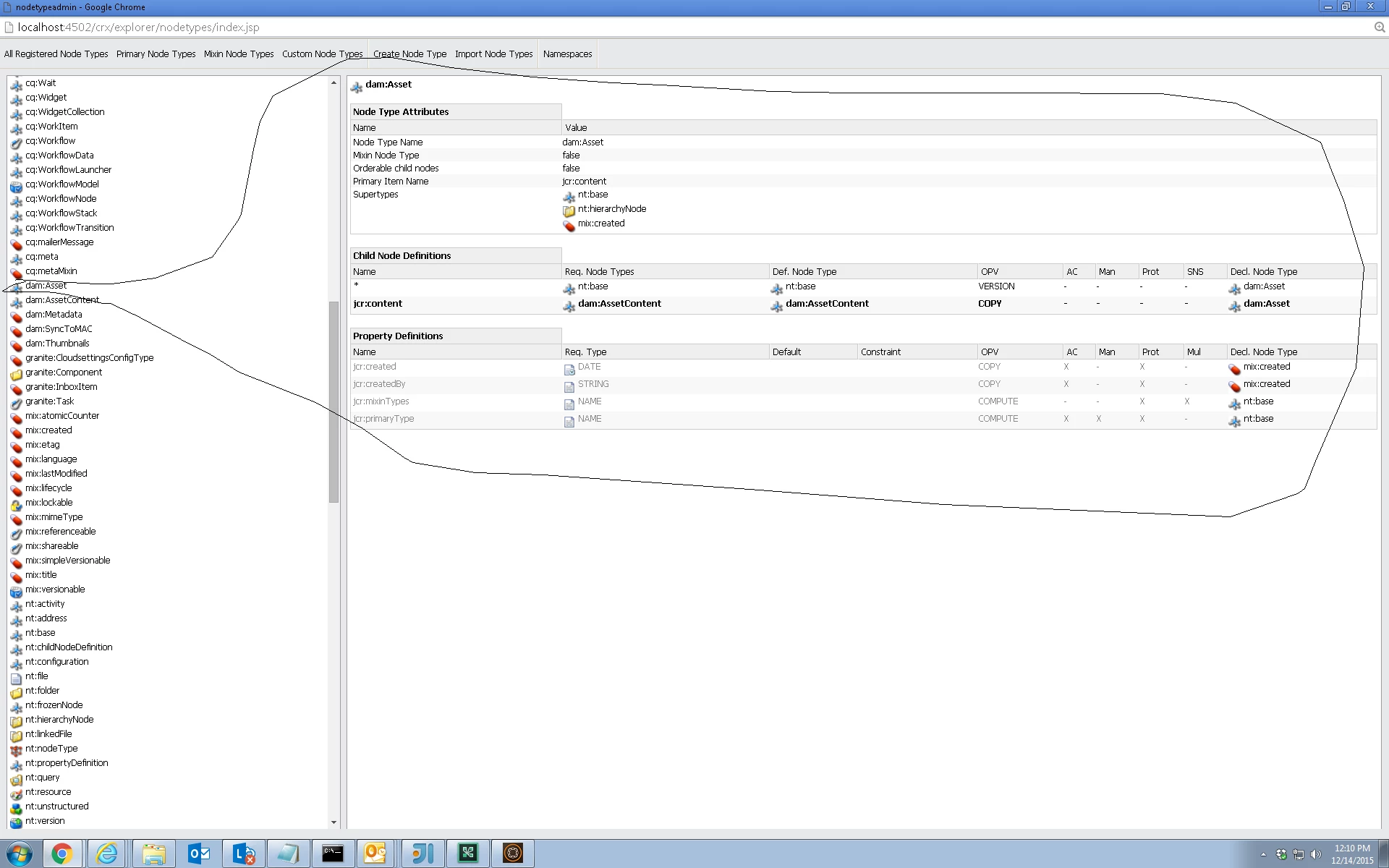1389x868 pixels.
Task: Click the mix:lockable lock icon
Action: (16, 504)
